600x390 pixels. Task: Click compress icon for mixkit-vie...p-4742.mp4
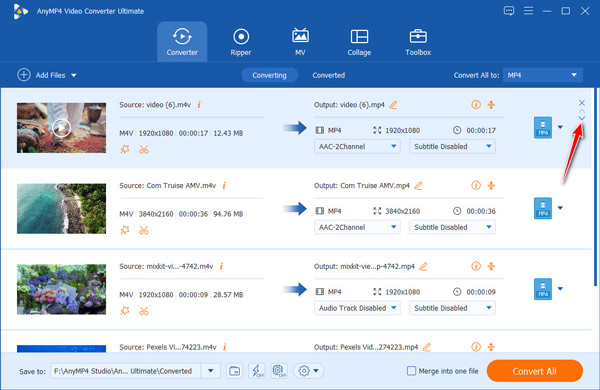pos(491,266)
